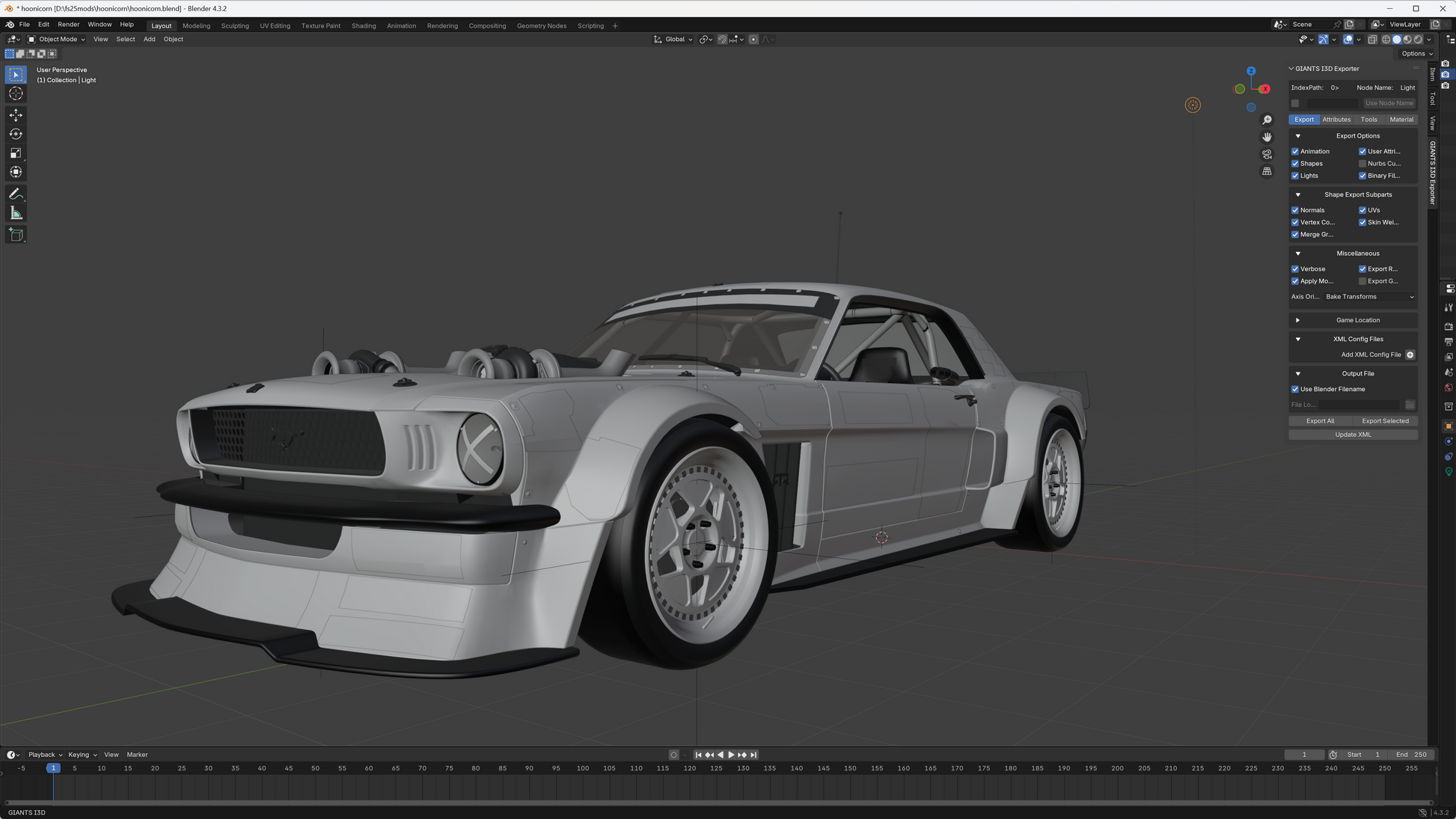Viewport: 1456px width, 819px height.
Task: Open the Object Mode dropdown
Action: tap(57, 40)
